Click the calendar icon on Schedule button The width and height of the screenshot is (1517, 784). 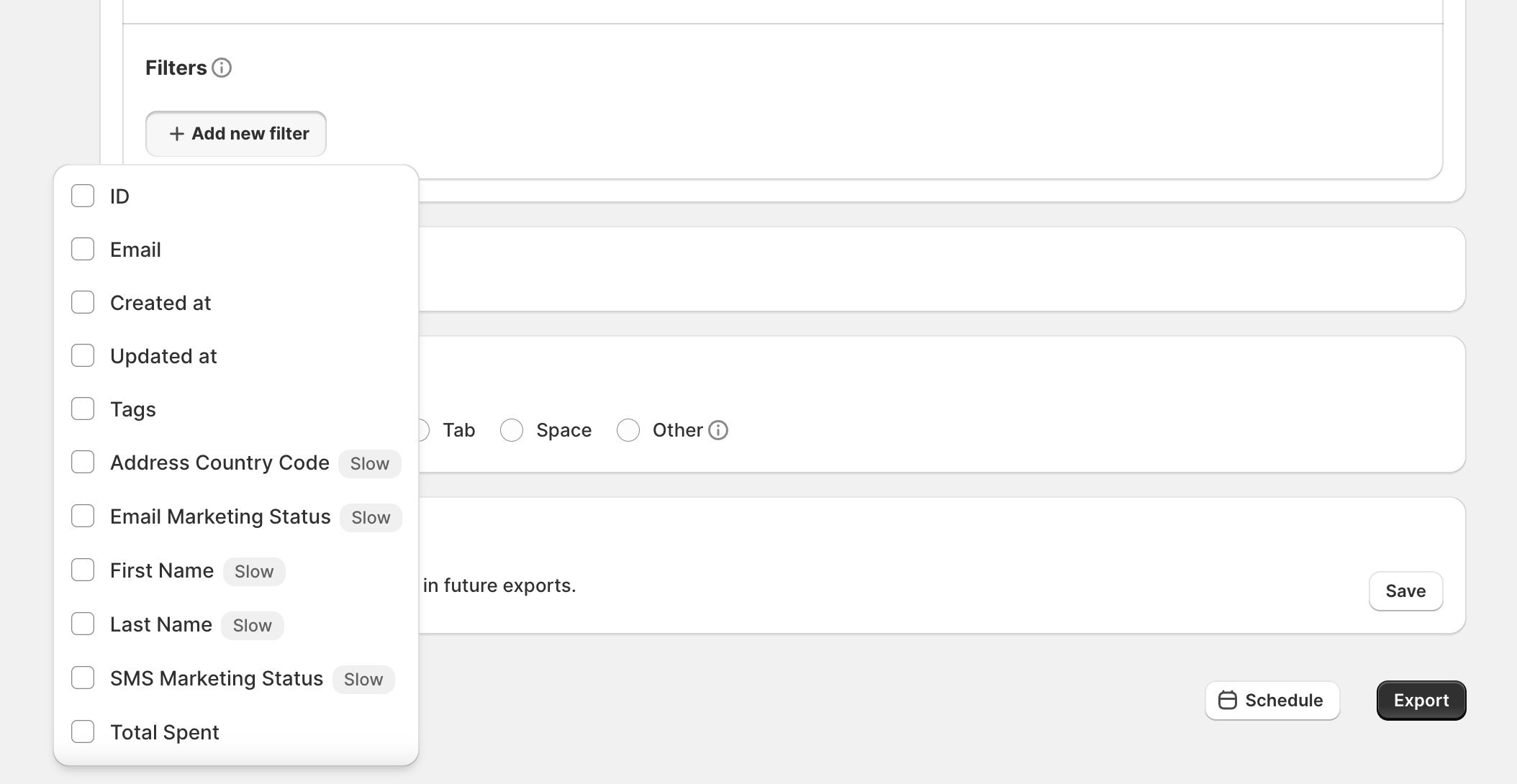[x=1228, y=700]
